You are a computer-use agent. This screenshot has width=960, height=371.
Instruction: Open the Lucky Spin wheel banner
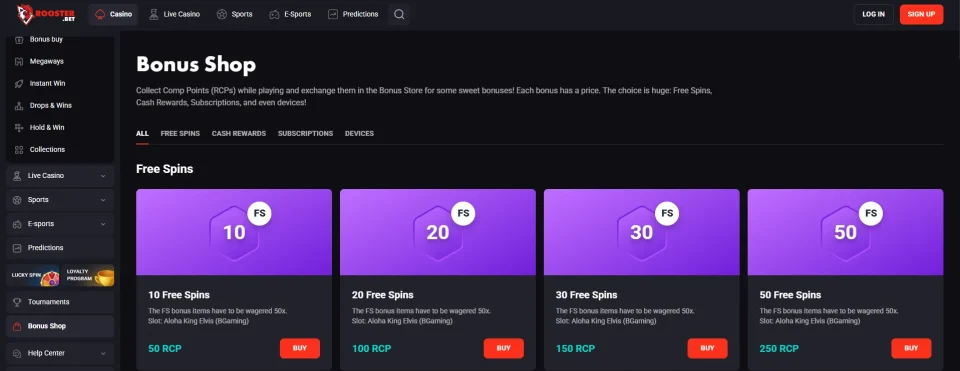click(33, 275)
